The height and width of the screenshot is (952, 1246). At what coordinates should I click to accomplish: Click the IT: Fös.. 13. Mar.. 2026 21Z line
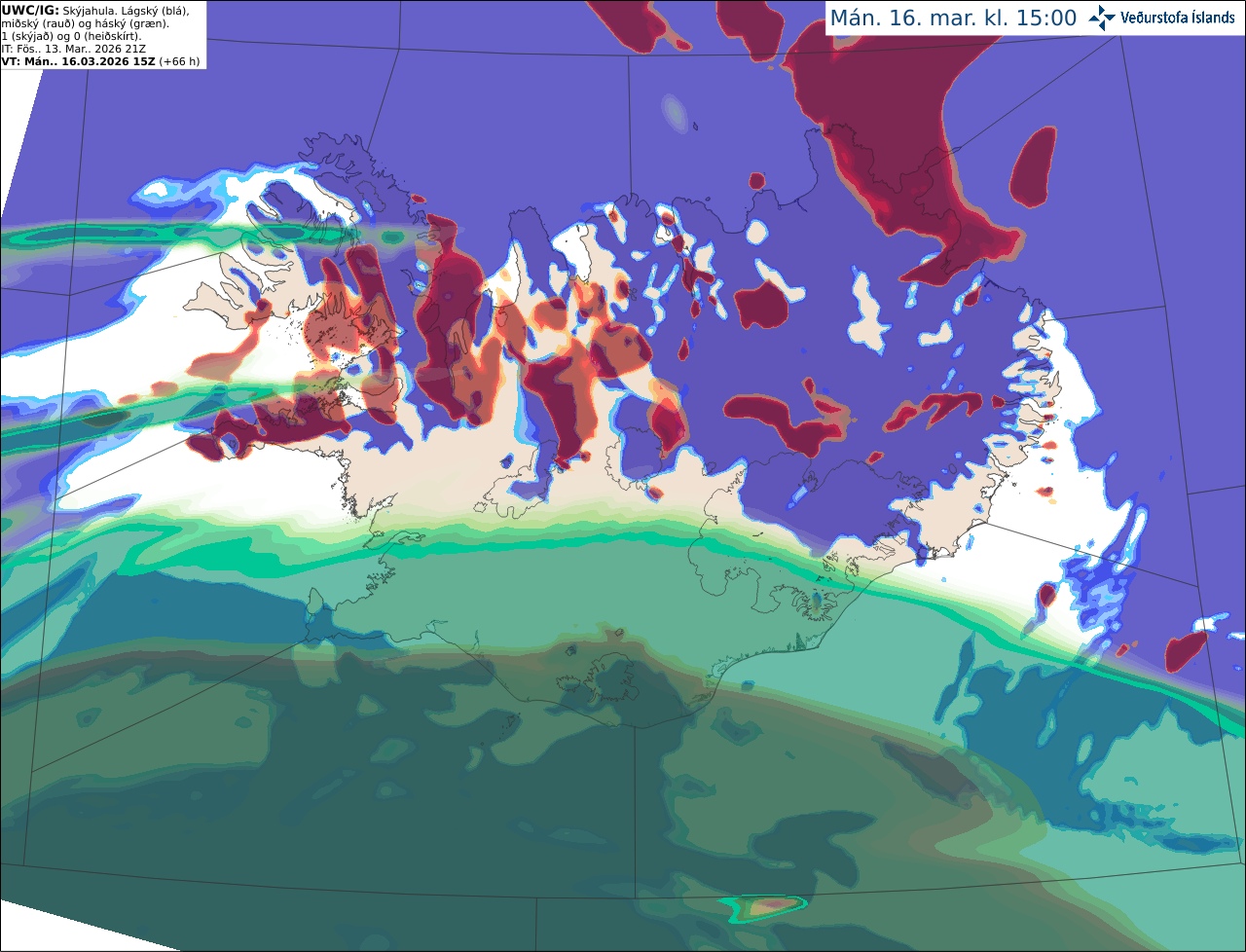74,49
